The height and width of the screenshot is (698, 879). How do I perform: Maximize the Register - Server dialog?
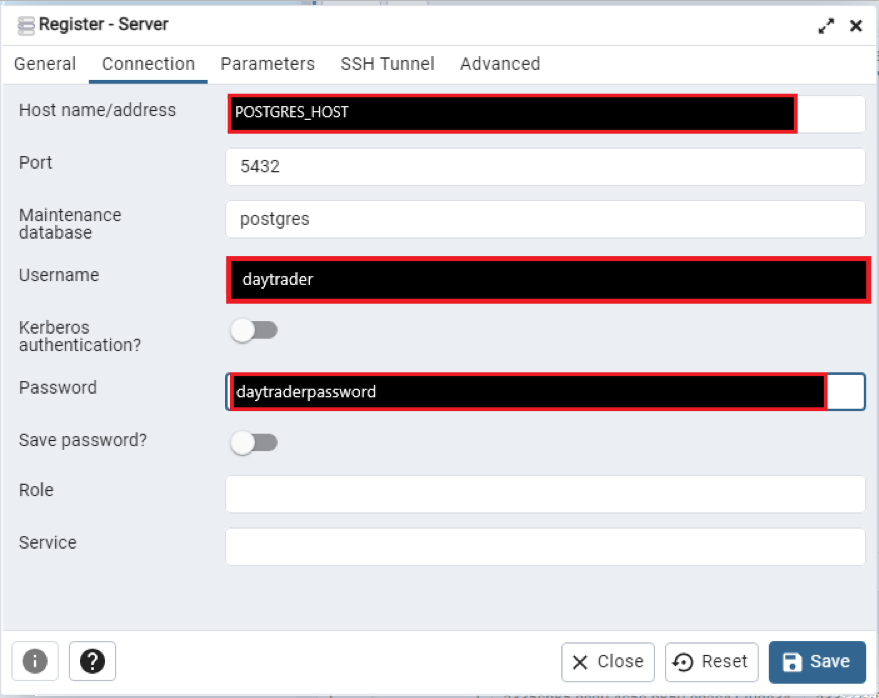point(826,26)
